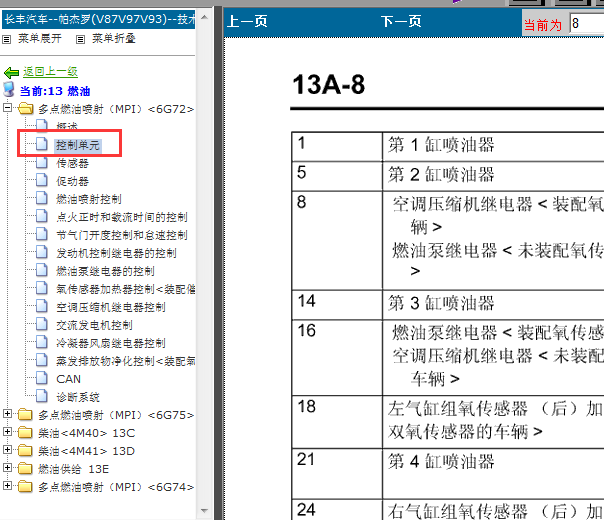This screenshot has height=520, width=604.
Task: Click the page icon beside 燃油喷射控制
Action: [42, 198]
